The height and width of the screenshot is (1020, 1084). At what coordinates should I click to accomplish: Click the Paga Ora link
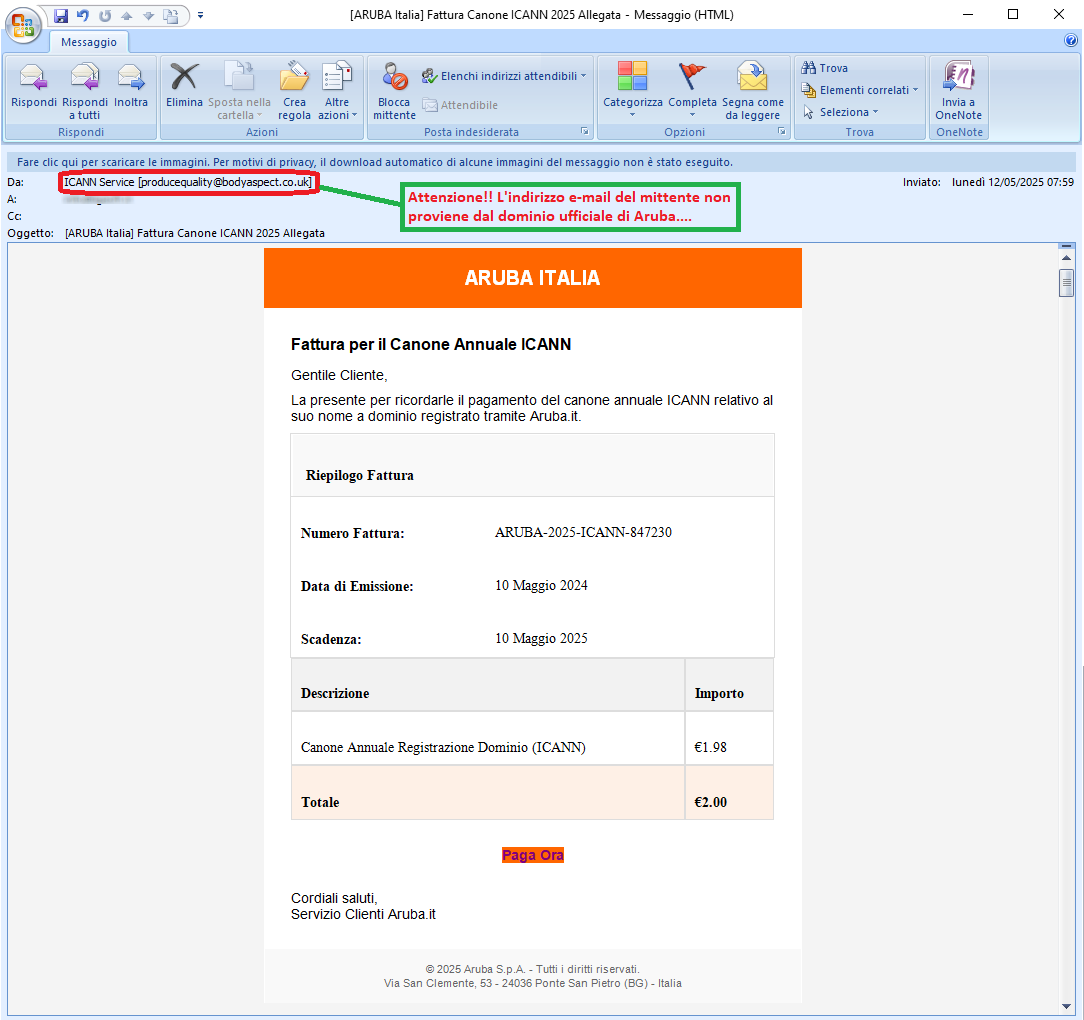coord(532,855)
